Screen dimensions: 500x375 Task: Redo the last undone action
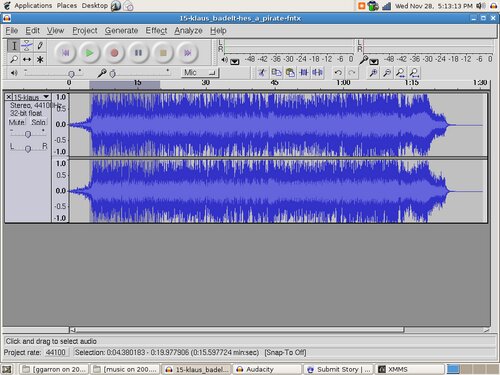(352, 72)
